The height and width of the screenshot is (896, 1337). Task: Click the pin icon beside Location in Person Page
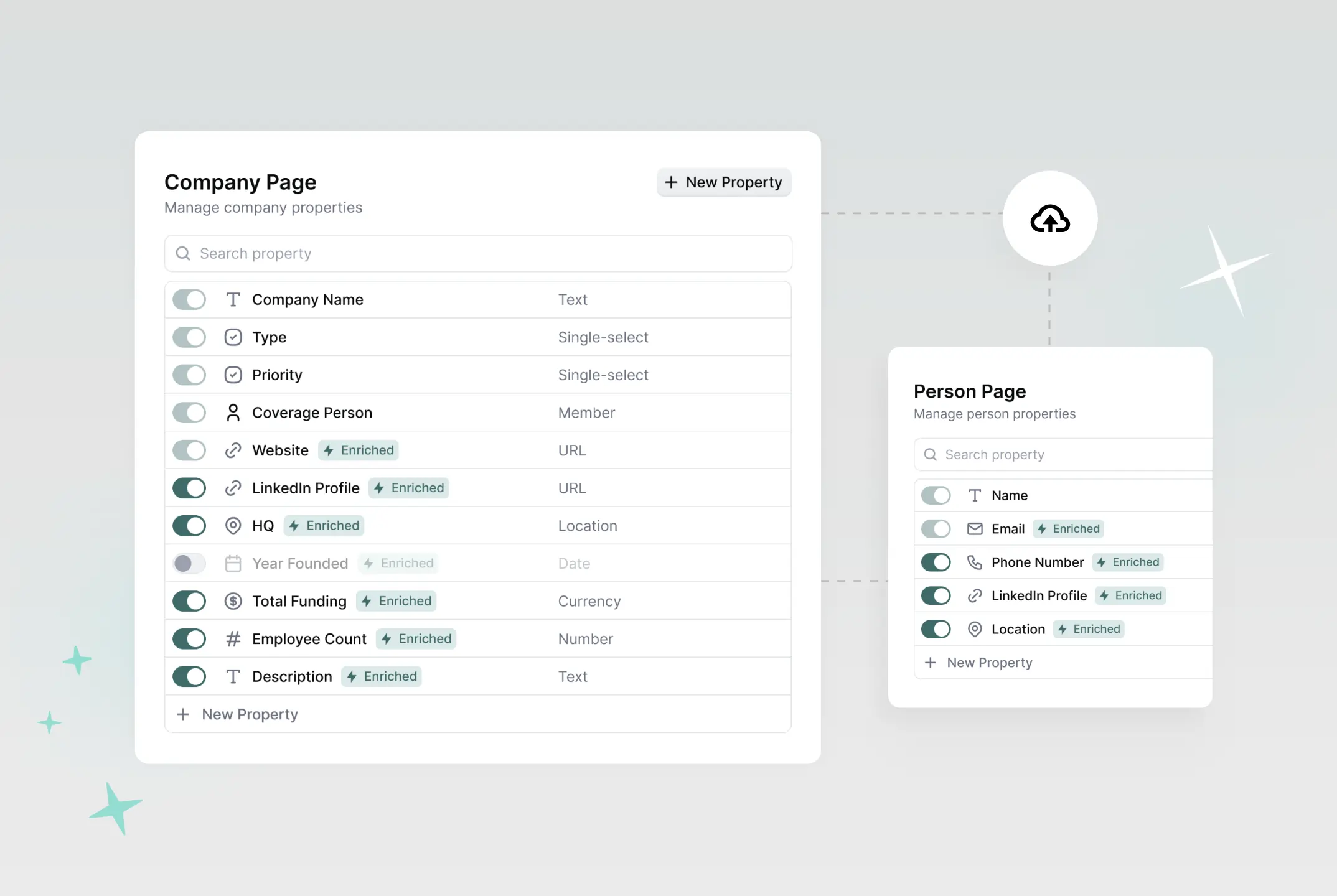(975, 629)
